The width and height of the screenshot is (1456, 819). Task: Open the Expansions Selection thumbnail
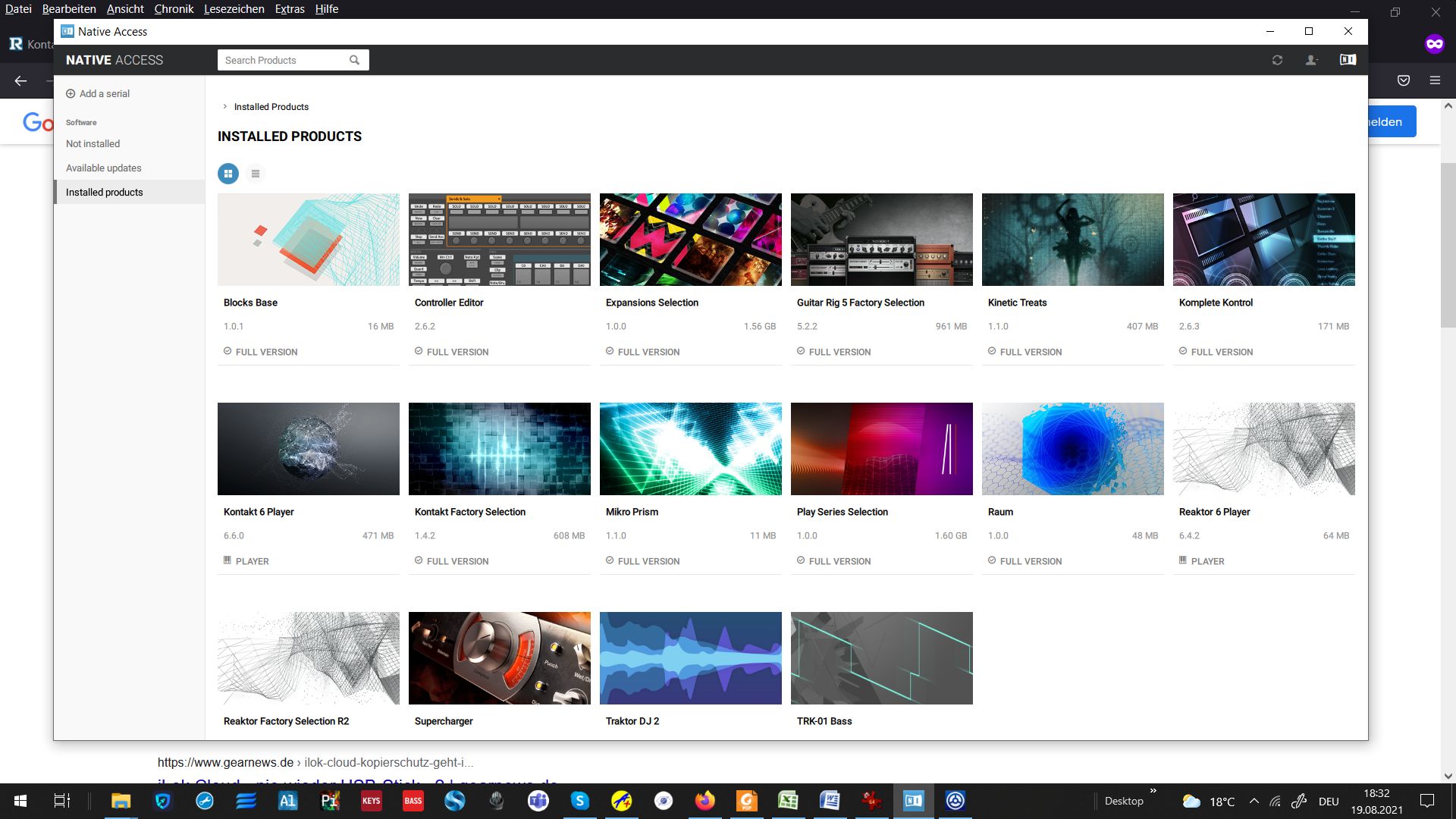[691, 240]
